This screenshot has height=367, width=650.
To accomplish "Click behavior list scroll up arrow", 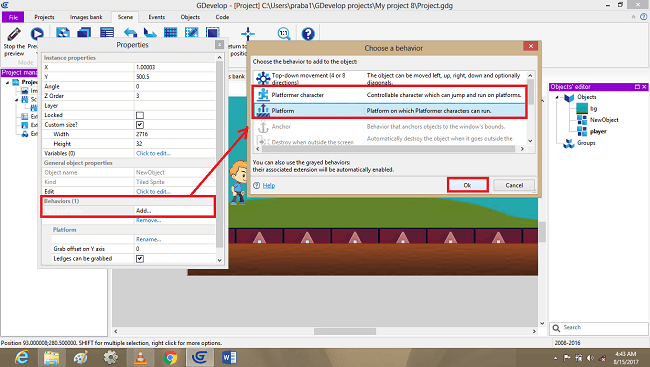I will (x=530, y=75).
